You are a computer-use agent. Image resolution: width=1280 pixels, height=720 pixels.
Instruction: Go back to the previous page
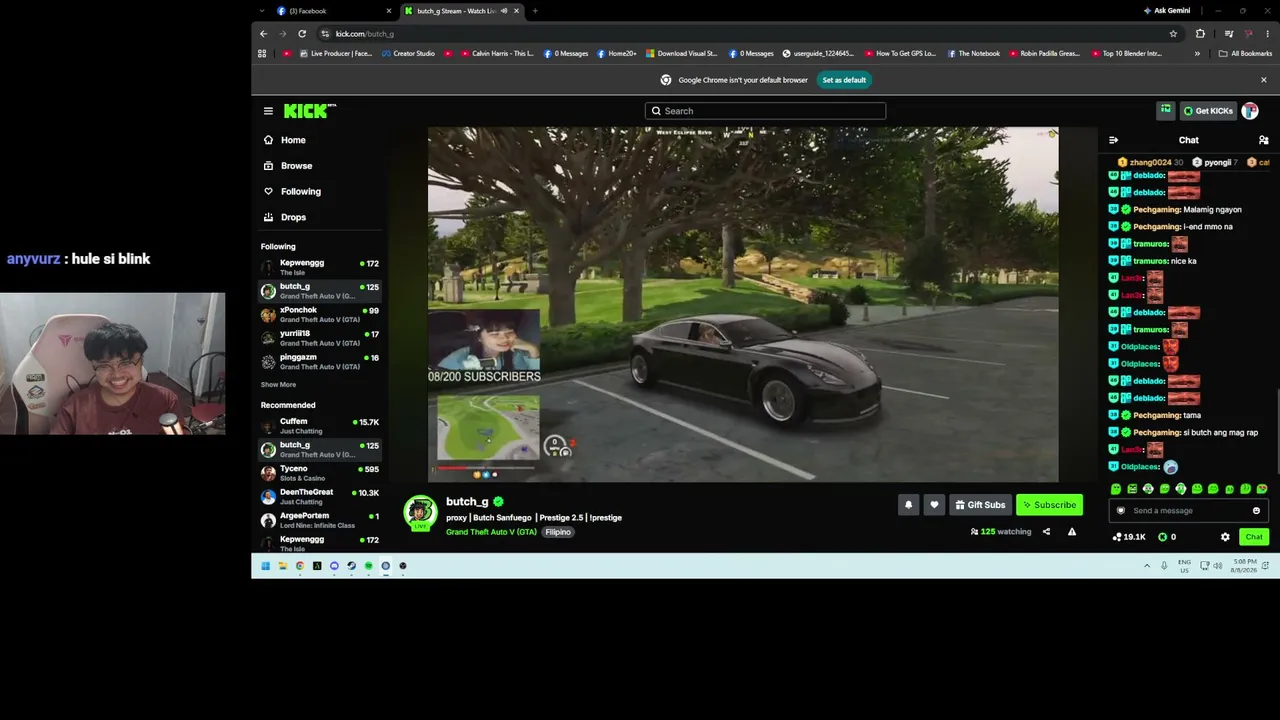point(264,34)
